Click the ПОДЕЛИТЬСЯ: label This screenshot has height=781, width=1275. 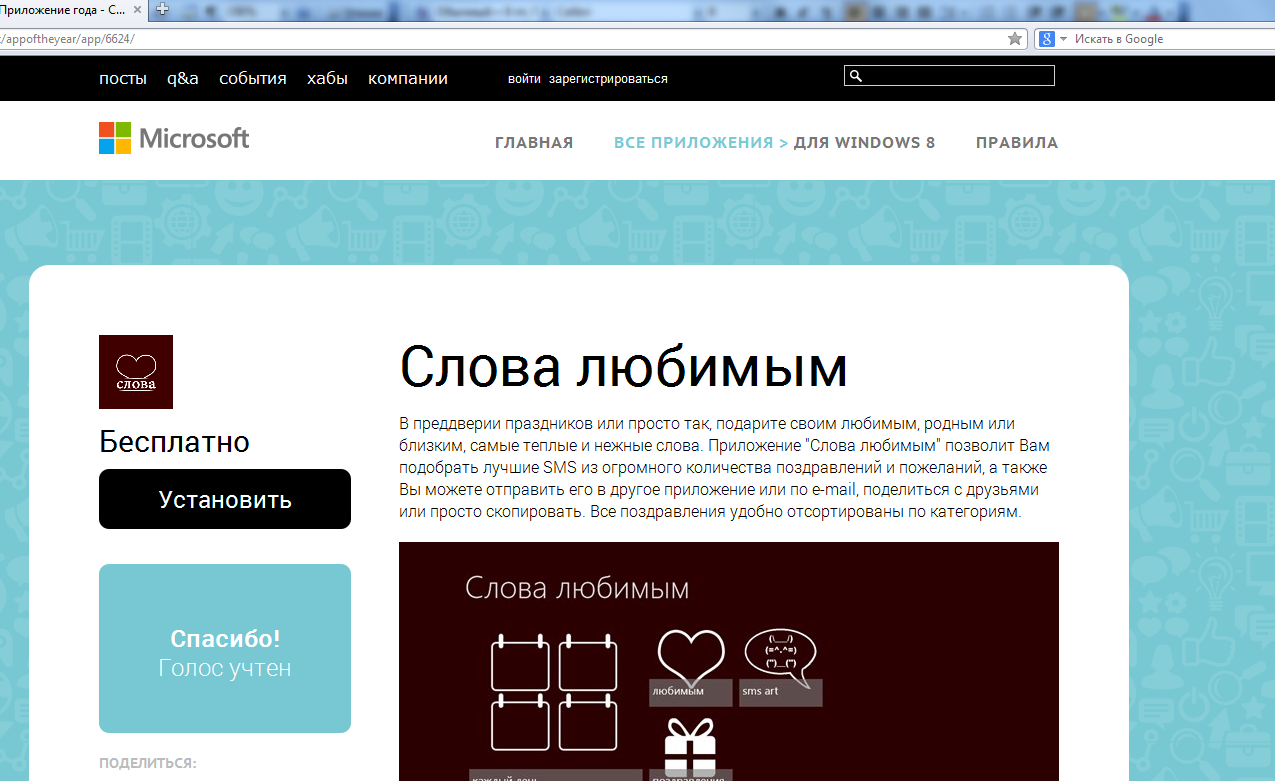(148, 763)
